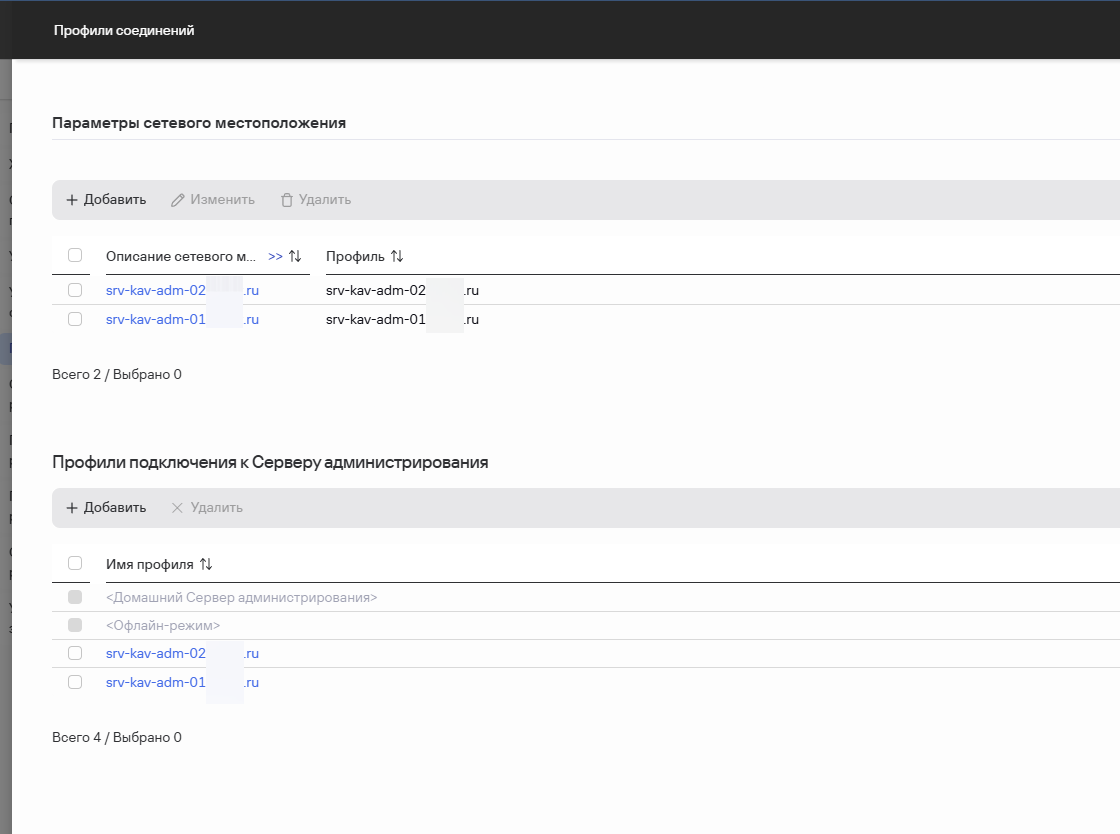Sort by Имя профиля column
The height and width of the screenshot is (834, 1120).
point(206,565)
